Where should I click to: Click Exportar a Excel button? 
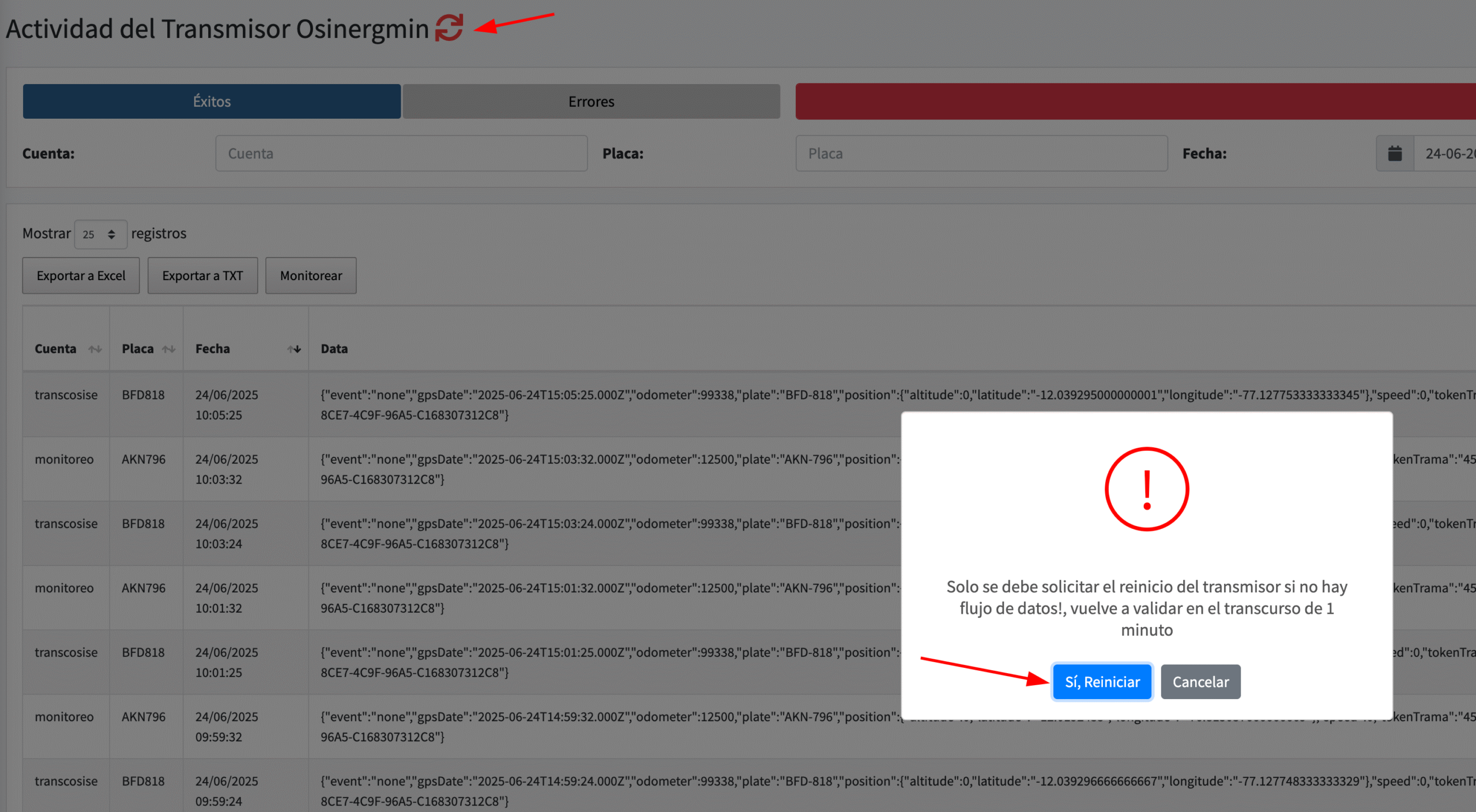(81, 275)
